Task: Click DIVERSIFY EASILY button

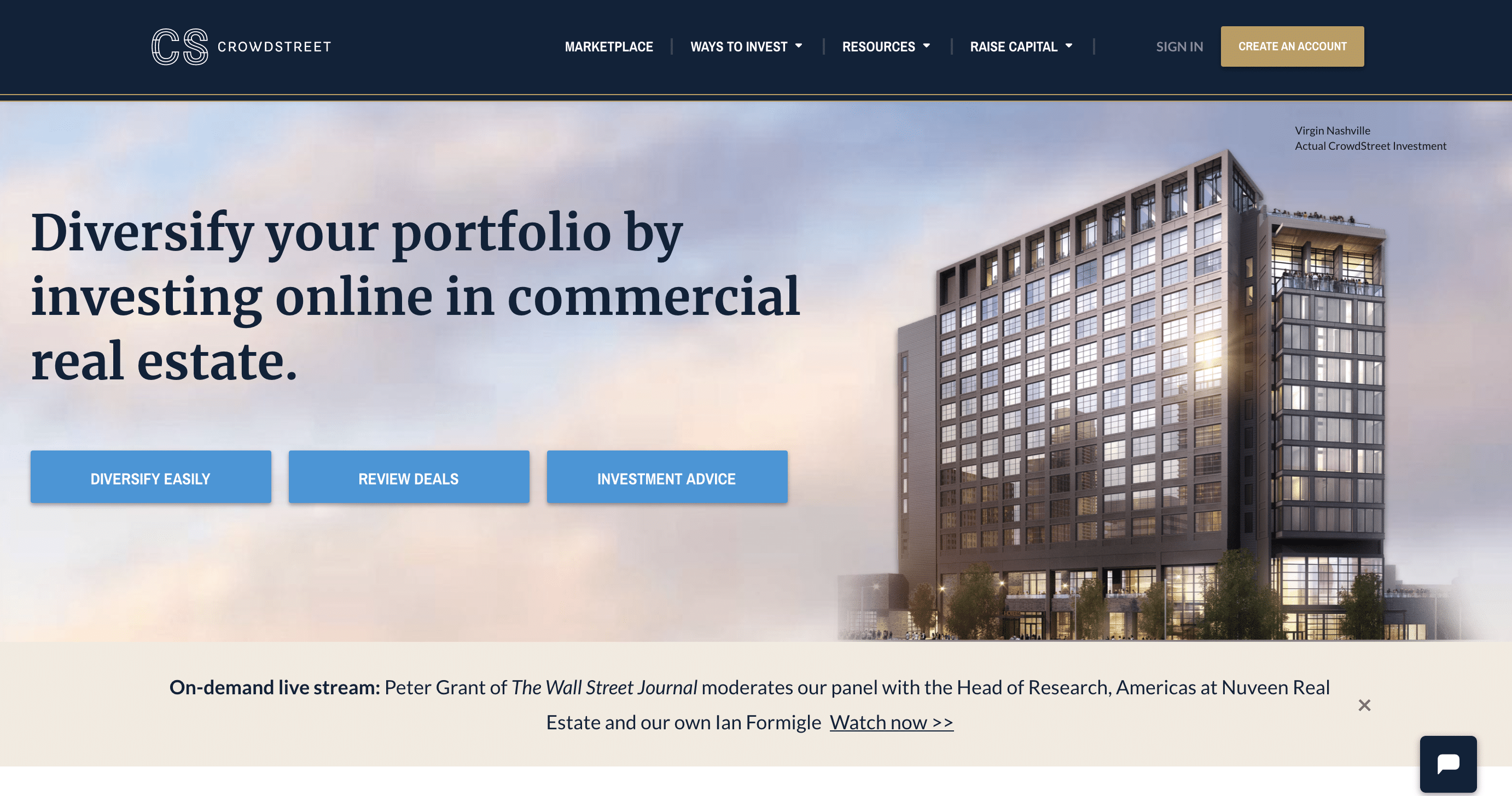Action: tap(151, 477)
